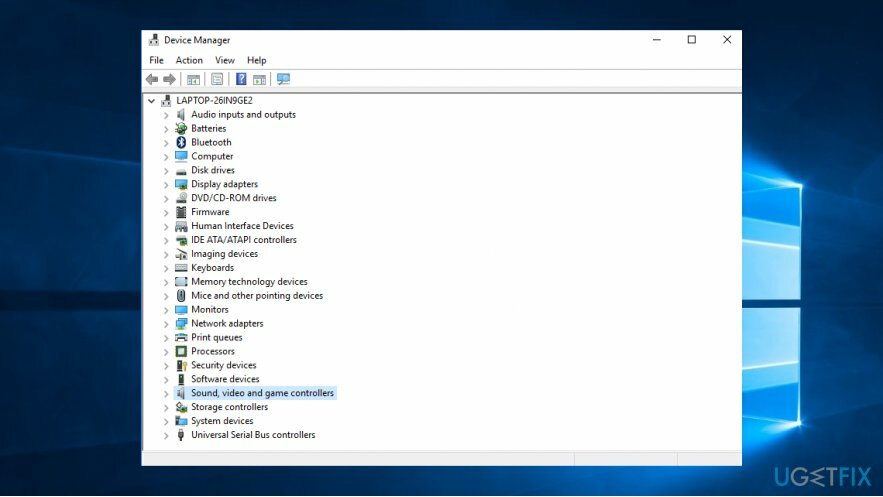Screen dimensions: 883x497
Task: Click the Back arrow in the toolbar
Action: [x=152, y=79]
